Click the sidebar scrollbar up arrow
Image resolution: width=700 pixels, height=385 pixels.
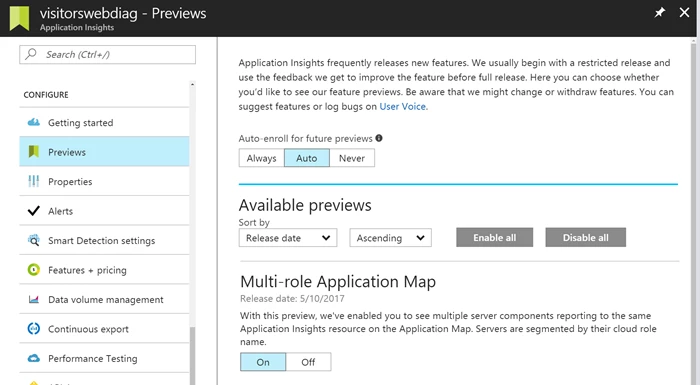[192, 84]
